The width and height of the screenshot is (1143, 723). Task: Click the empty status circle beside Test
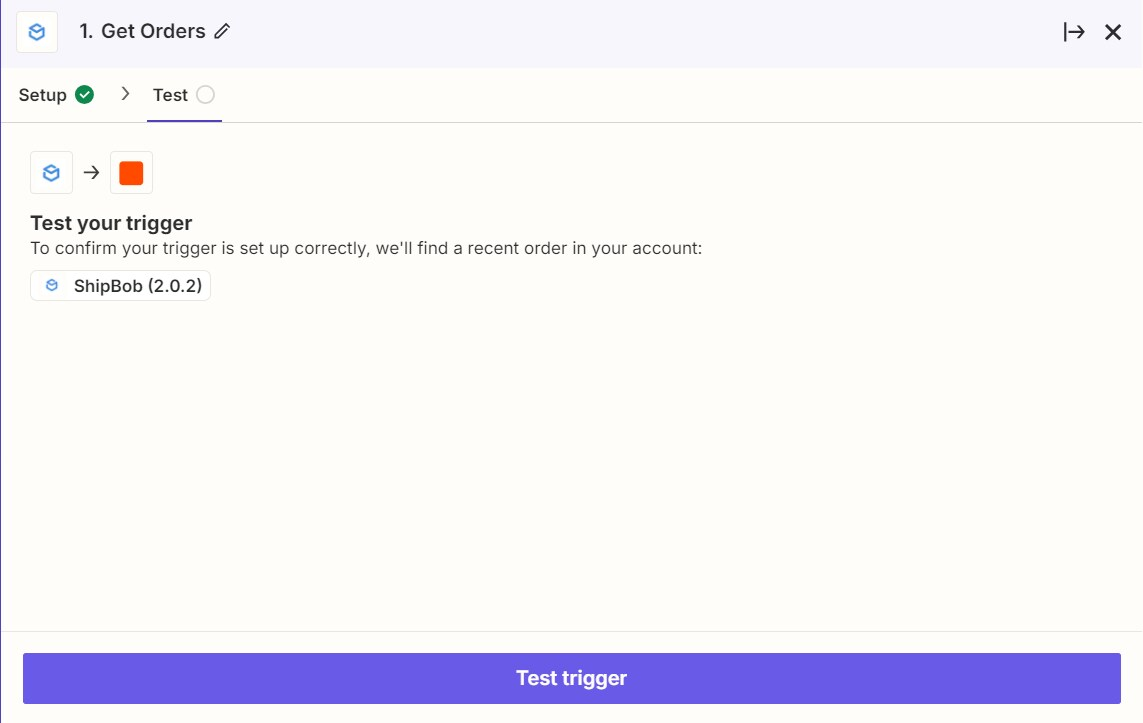[x=207, y=93]
